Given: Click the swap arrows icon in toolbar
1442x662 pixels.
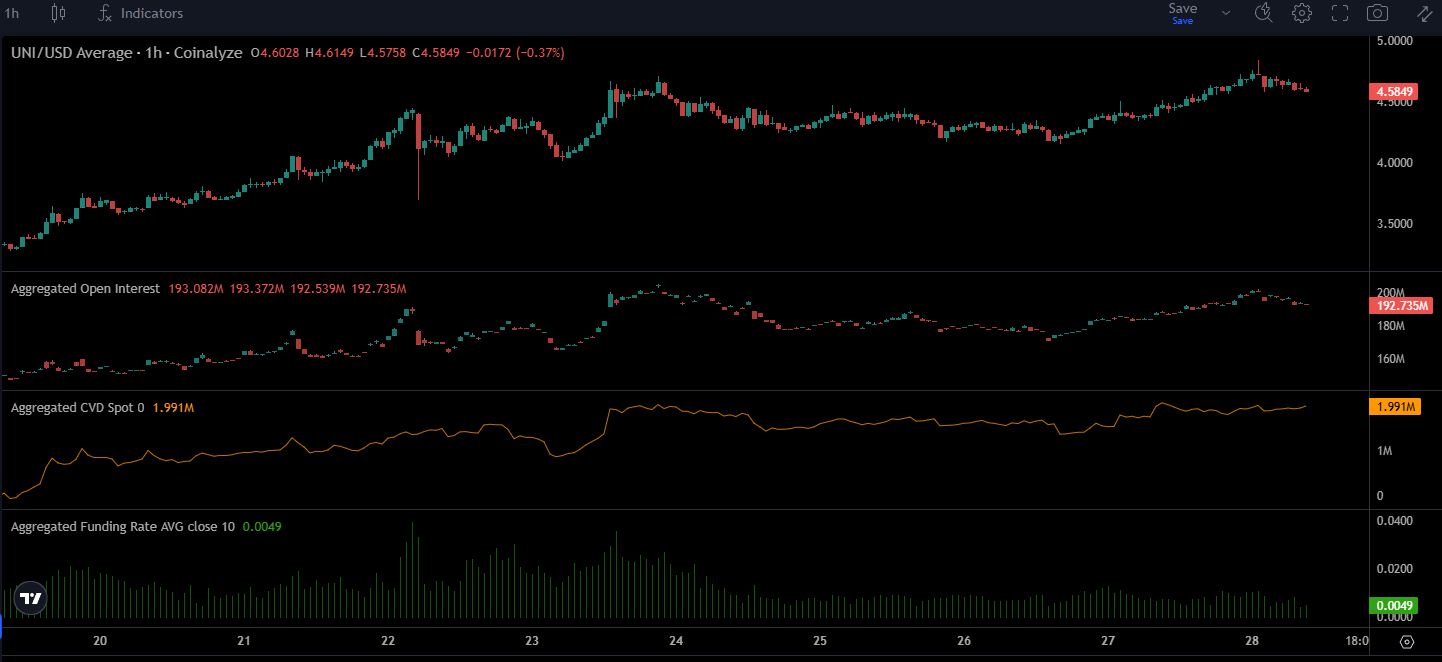Looking at the screenshot, I should click(x=1423, y=13).
